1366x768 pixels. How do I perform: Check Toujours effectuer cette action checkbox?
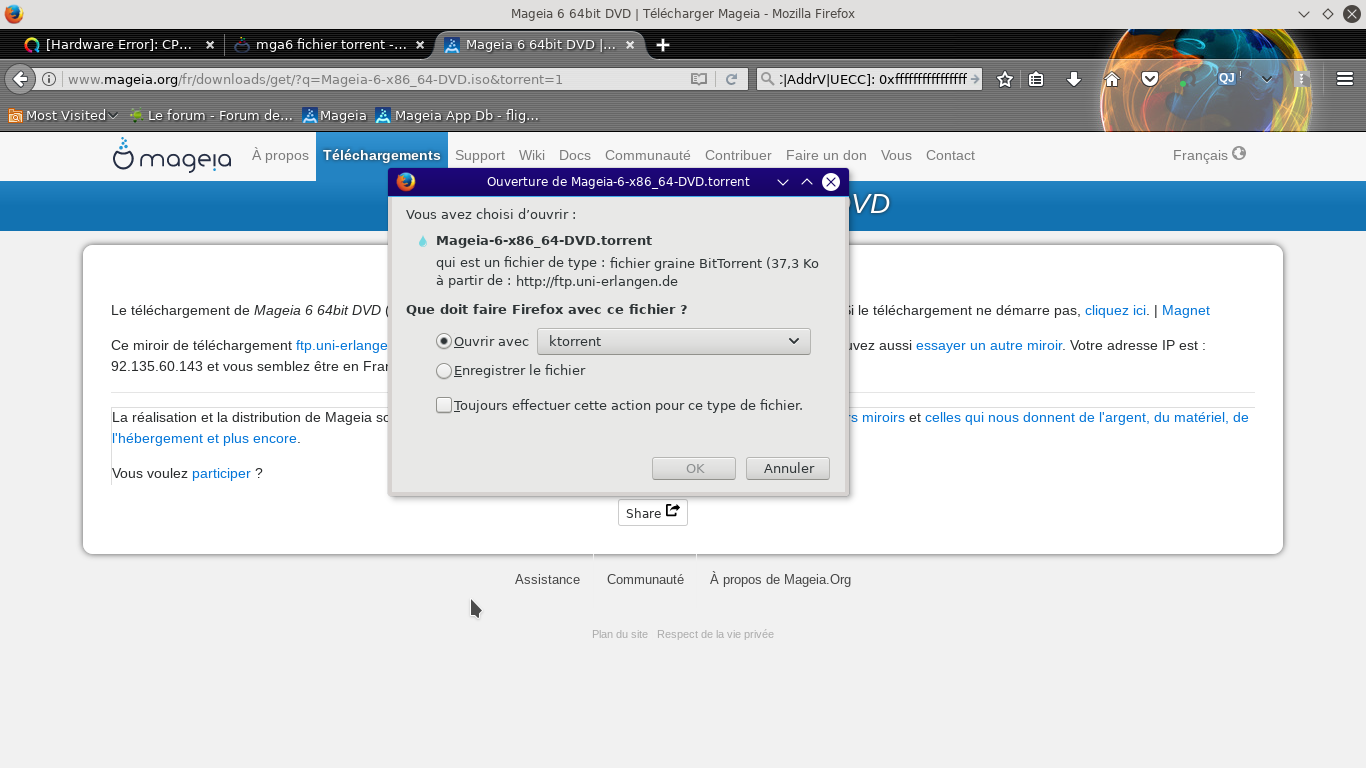444,405
